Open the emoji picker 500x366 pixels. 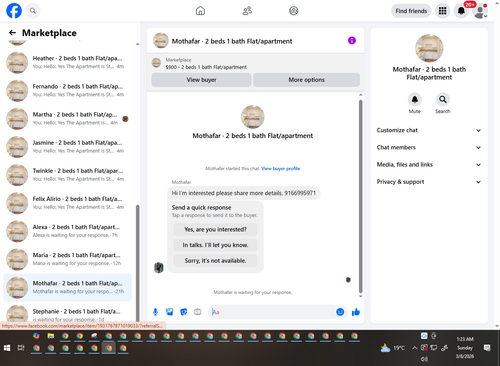click(x=340, y=312)
